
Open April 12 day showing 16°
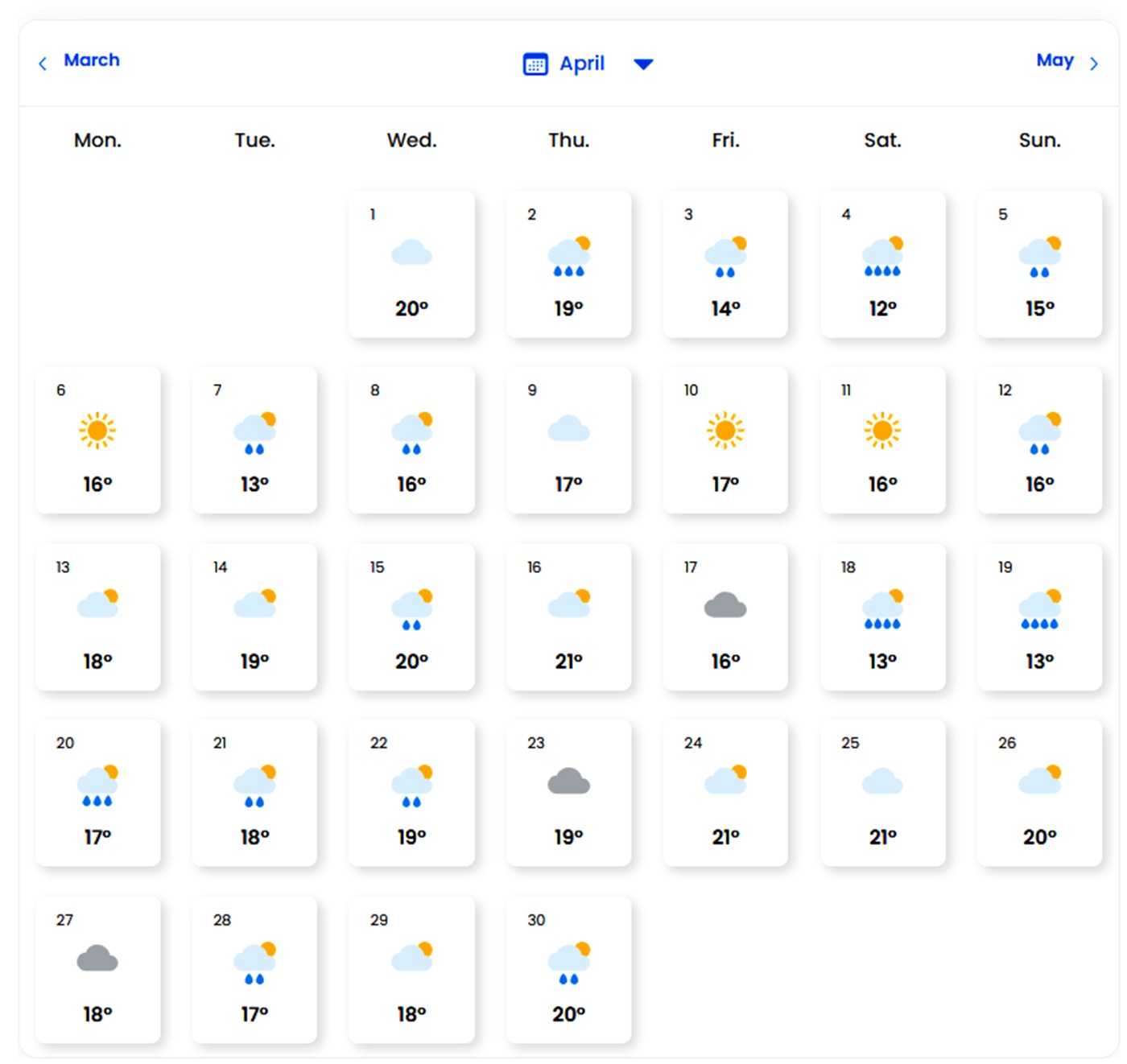pyautogui.click(x=1039, y=440)
